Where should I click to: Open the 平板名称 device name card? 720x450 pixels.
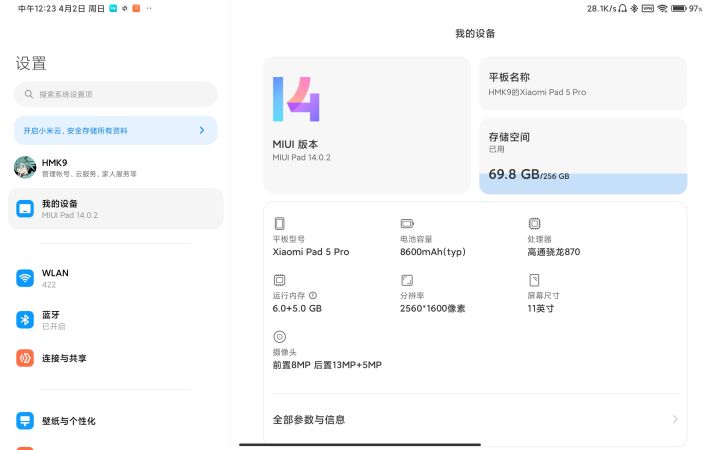click(x=583, y=84)
